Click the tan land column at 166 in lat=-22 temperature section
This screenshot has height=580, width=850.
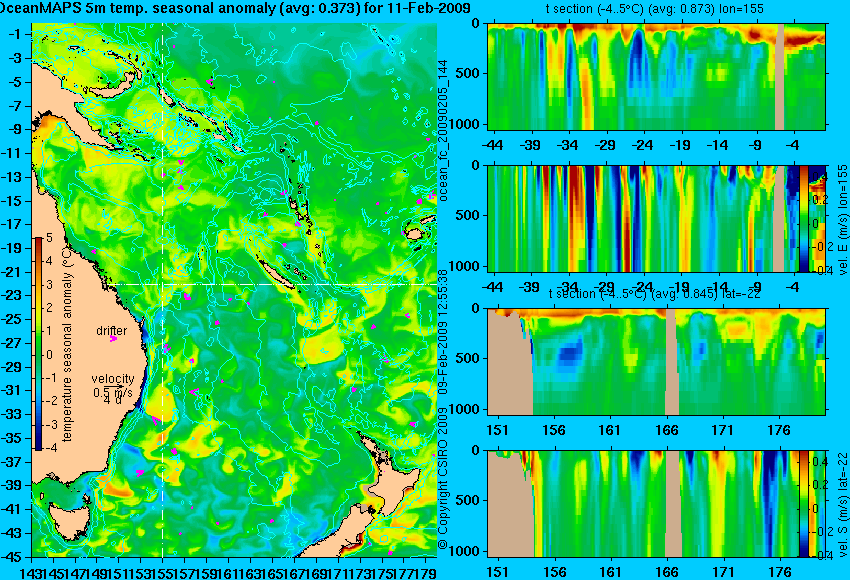pyautogui.click(x=672, y=362)
